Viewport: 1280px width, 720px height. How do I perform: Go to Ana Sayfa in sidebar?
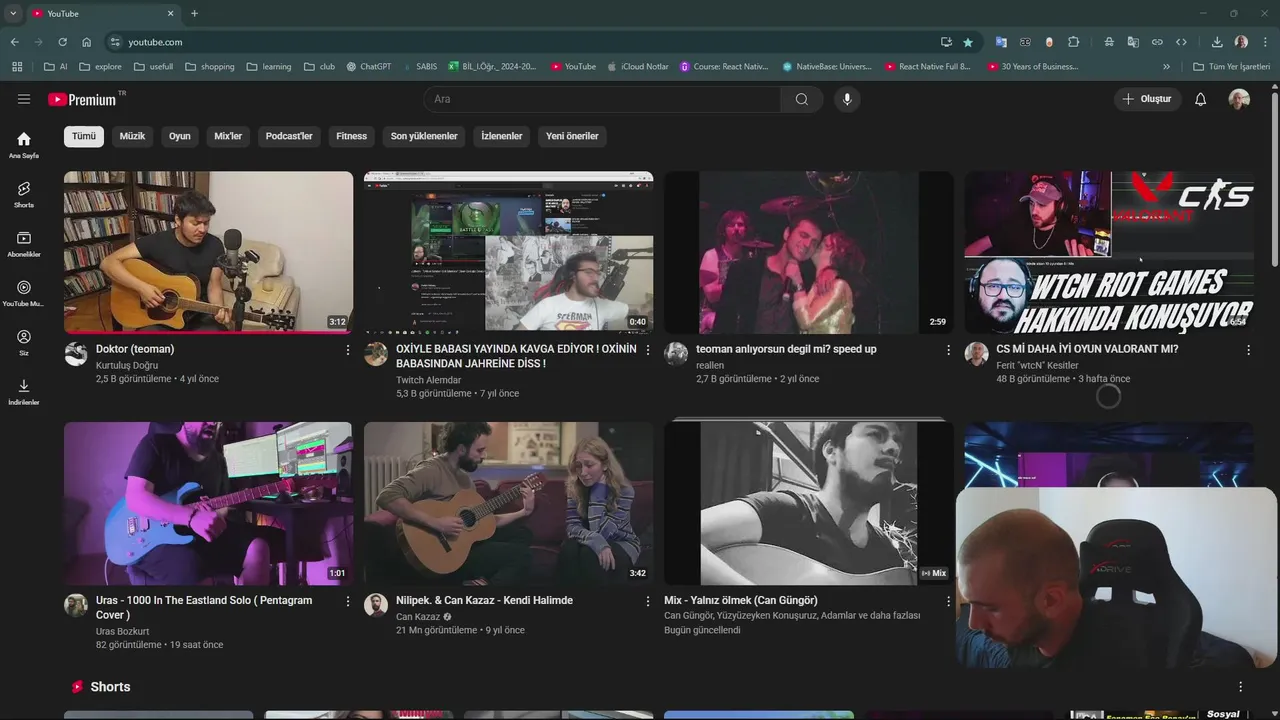tap(24, 145)
